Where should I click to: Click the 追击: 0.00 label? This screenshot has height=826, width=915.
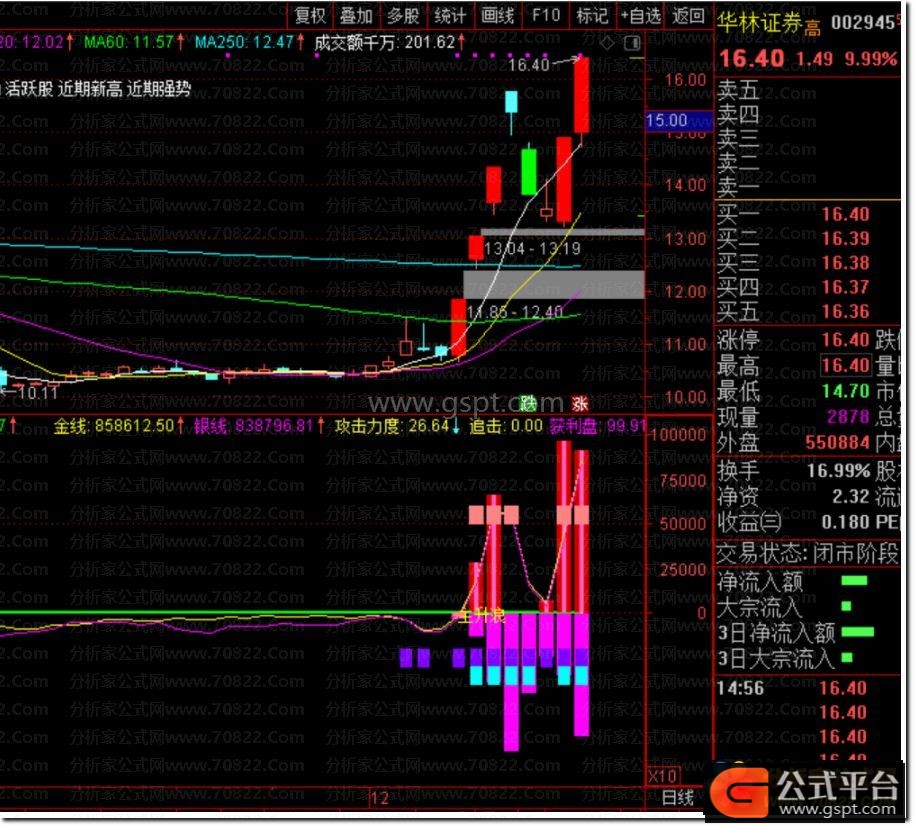[506, 426]
